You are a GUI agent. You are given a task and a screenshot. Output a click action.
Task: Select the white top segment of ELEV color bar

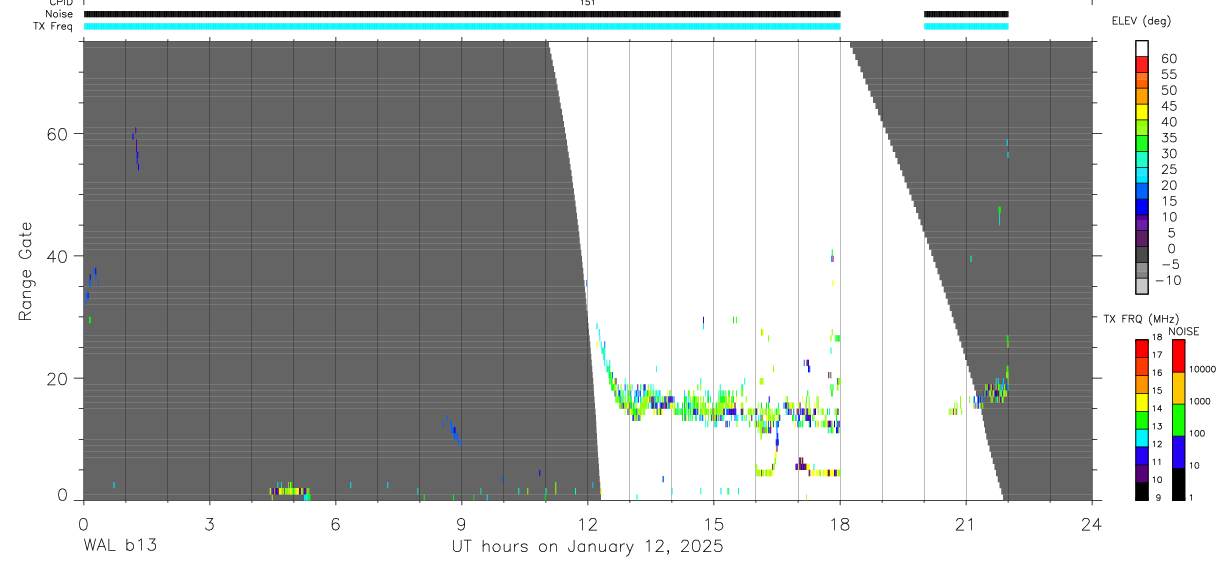pyautogui.click(x=1142, y=48)
